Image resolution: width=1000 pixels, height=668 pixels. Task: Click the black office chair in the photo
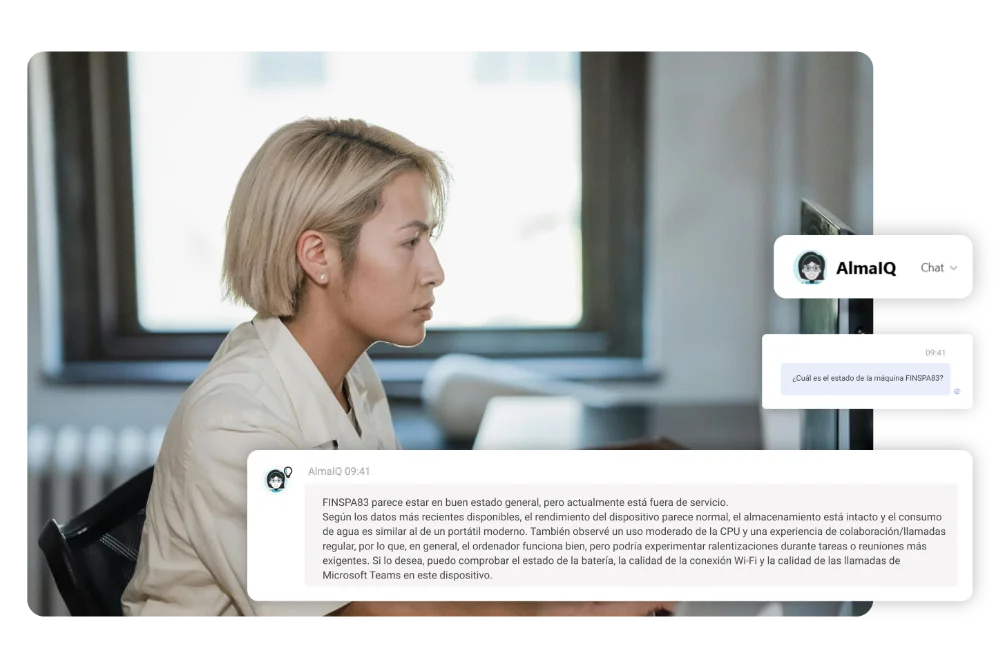(x=96, y=542)
